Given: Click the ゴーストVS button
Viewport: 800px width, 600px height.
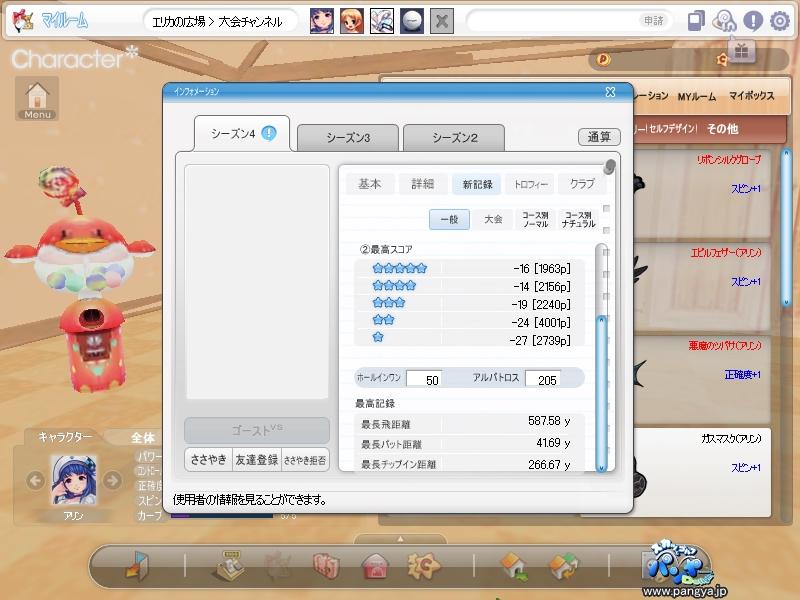Looking at the screenshot, I should coord(257,430).
